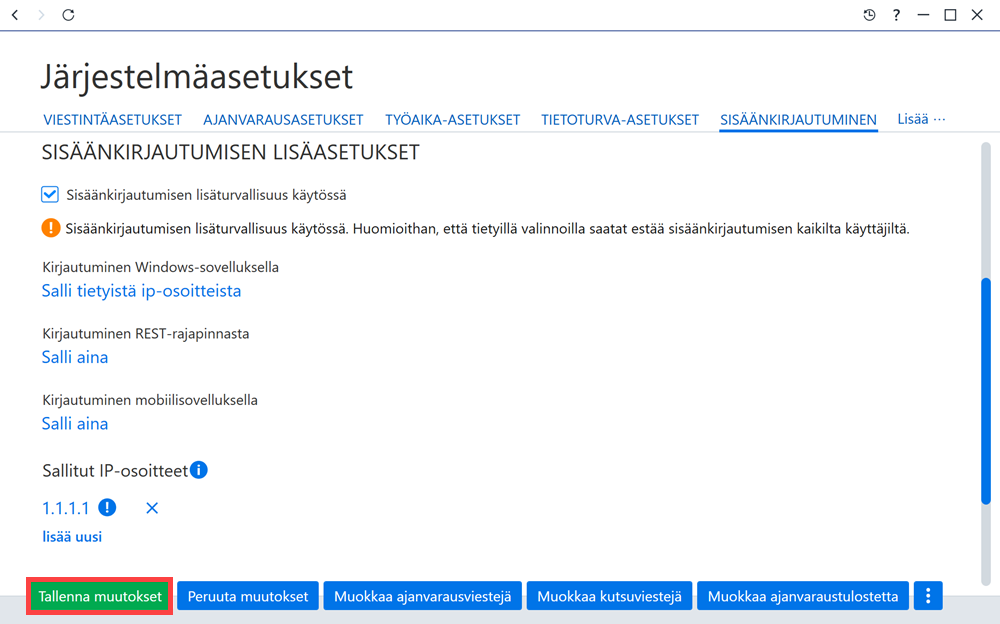Open help with the question mark
The width and height of the screenshot is (1000, 624).
click(x=896, y=15)
